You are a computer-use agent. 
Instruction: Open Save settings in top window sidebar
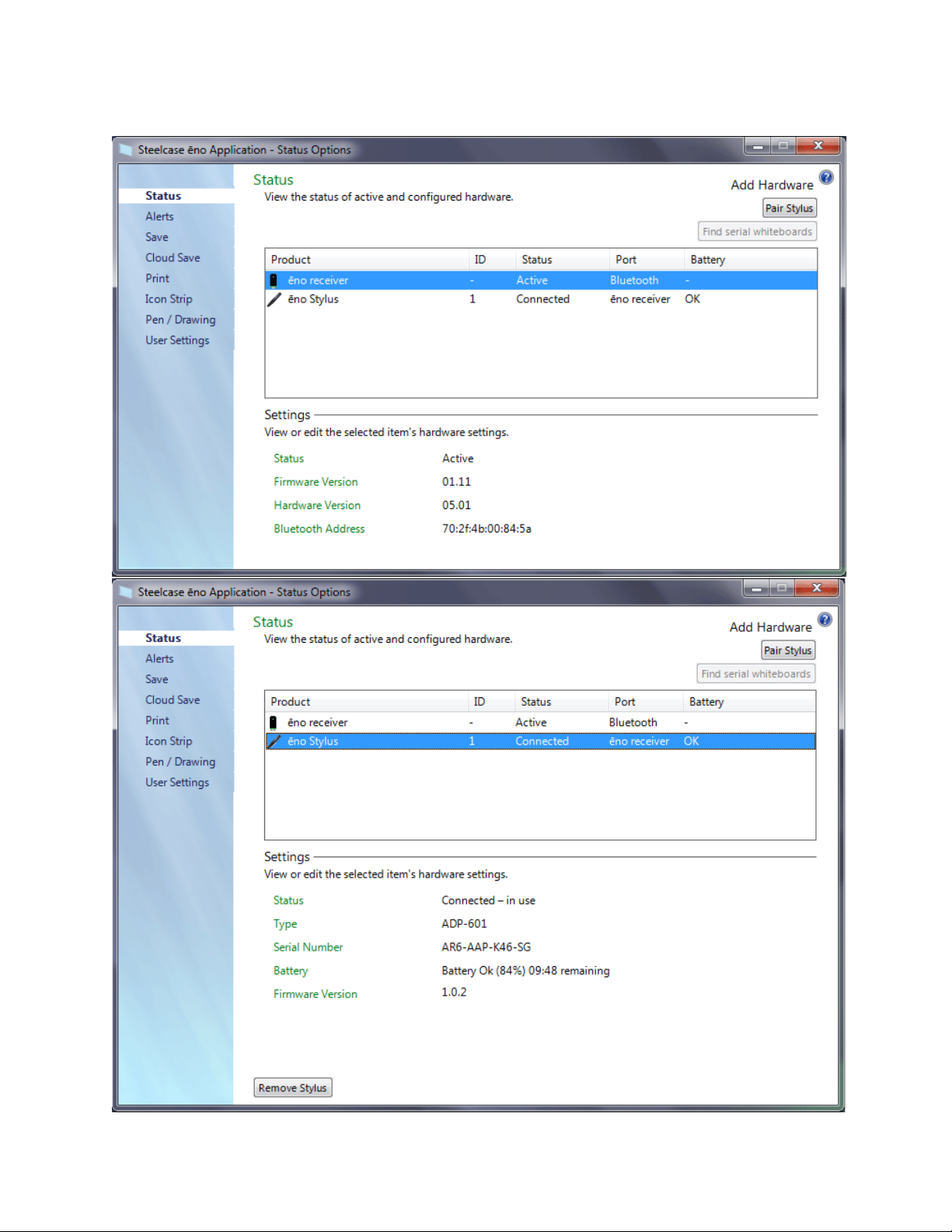[156, 237]
